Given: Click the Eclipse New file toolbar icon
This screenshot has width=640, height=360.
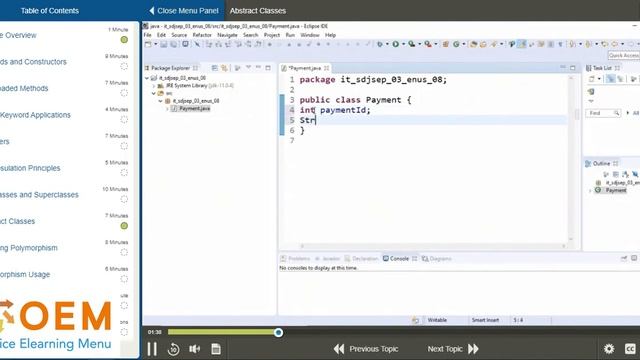Looking at the screenshot, I should click(x=148, y=44).
